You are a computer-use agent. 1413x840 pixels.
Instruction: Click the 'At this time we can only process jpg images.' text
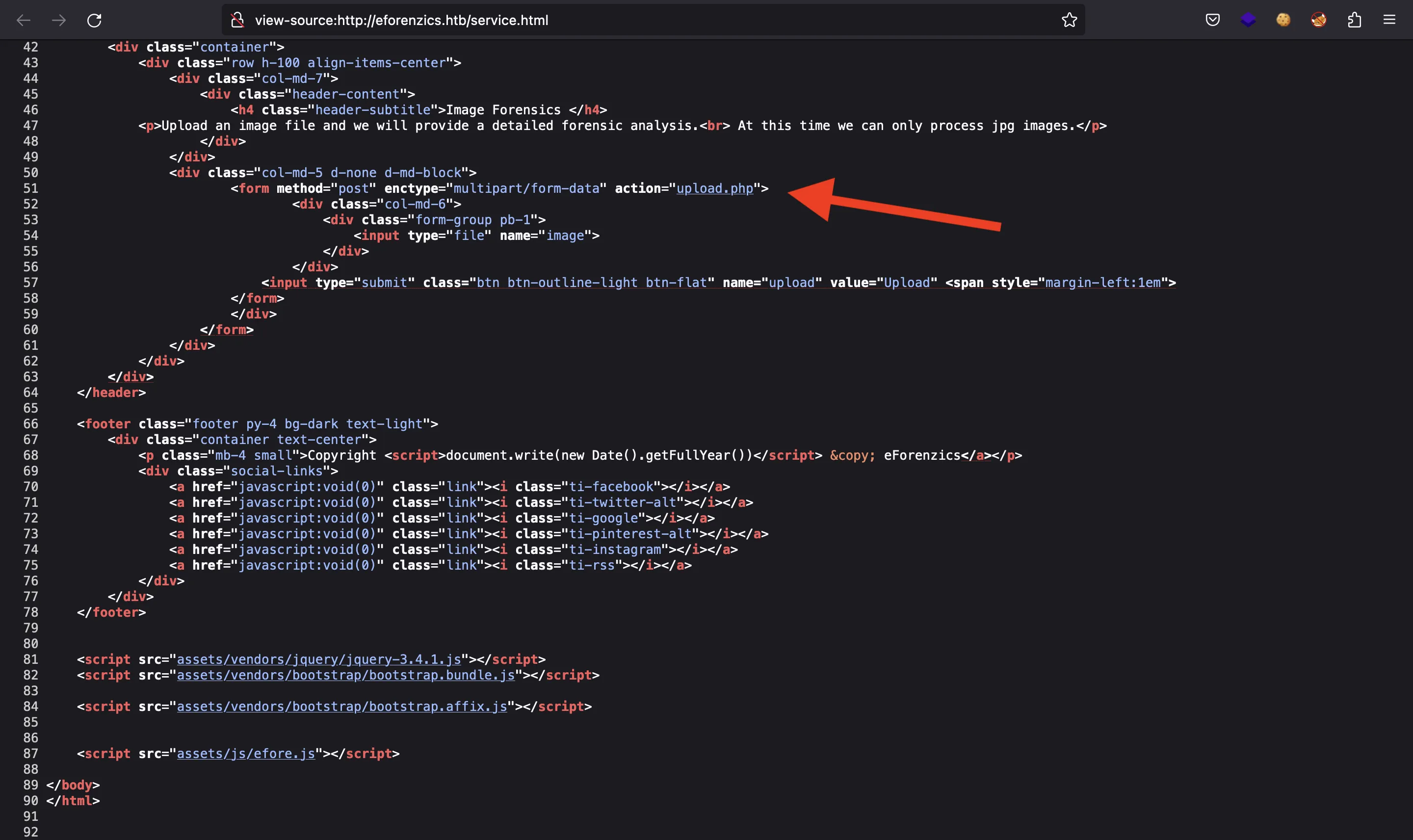[x=906, y=126]
